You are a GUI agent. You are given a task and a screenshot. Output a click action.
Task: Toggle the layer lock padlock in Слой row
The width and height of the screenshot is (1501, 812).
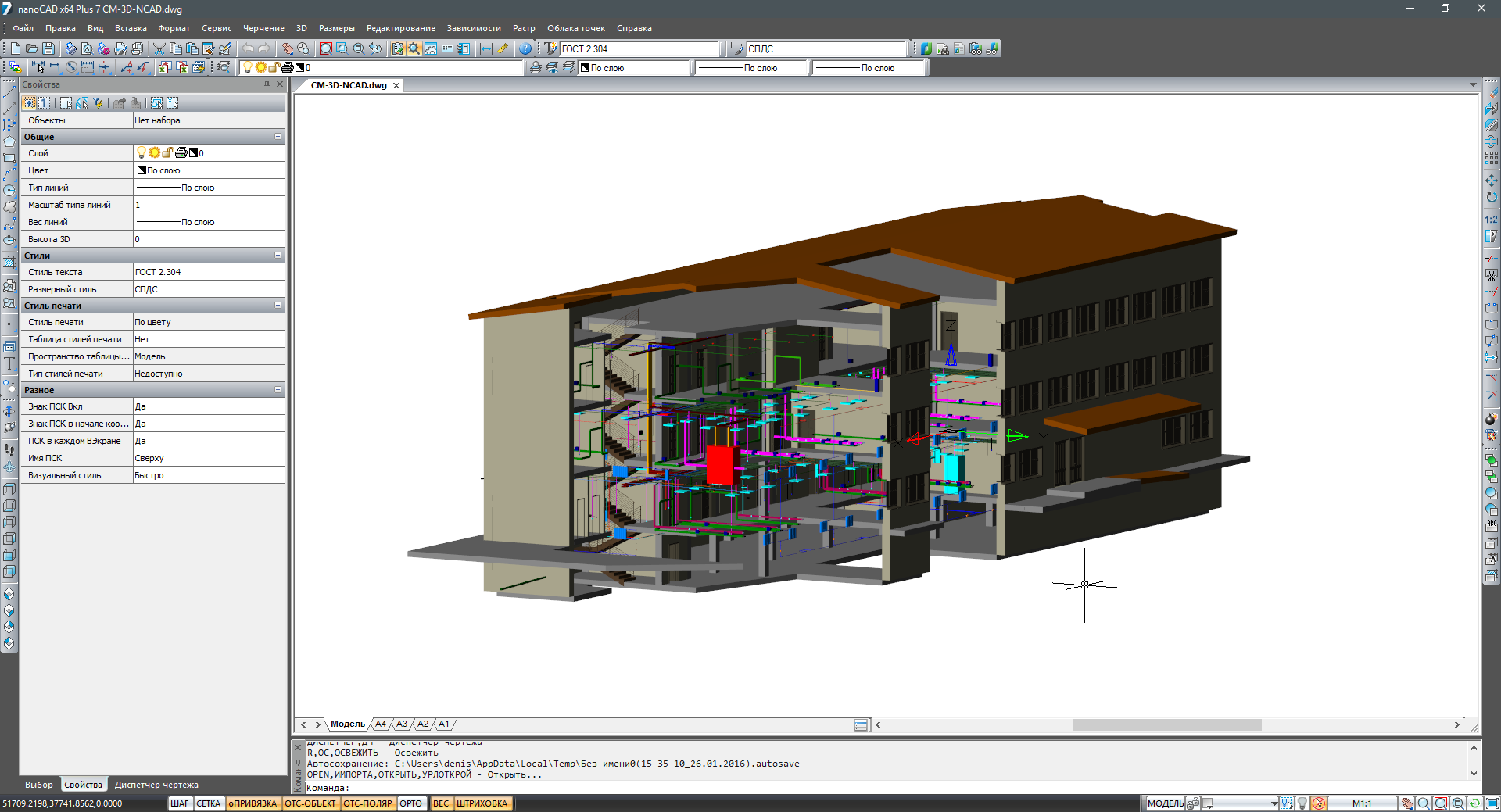click(169, 153)
